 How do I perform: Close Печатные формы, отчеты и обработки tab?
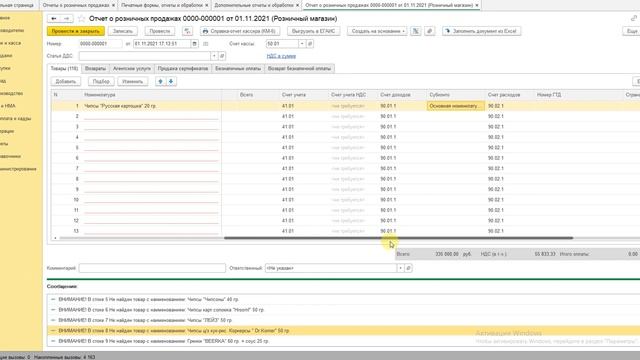point(207,5)
